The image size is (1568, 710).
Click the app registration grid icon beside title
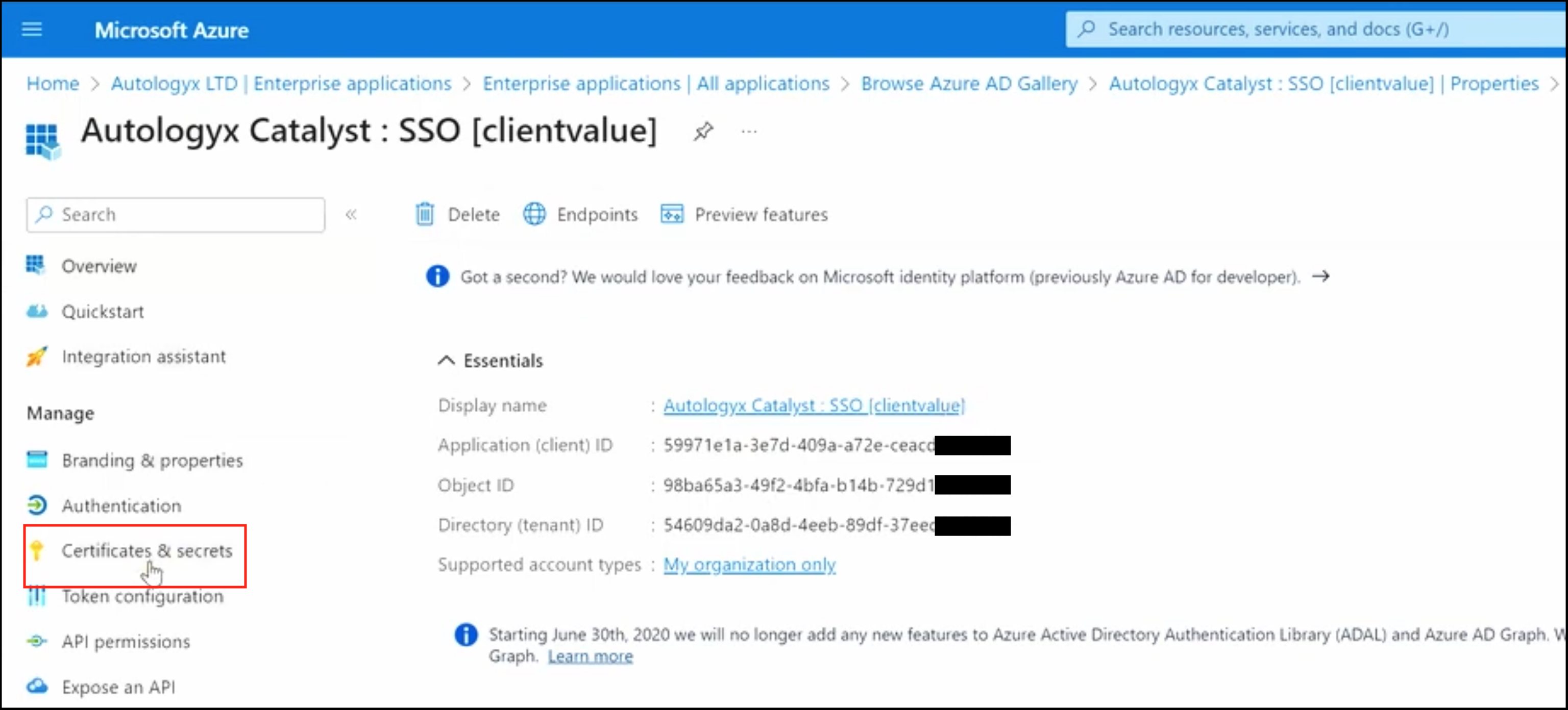click(x=42, y=141)
